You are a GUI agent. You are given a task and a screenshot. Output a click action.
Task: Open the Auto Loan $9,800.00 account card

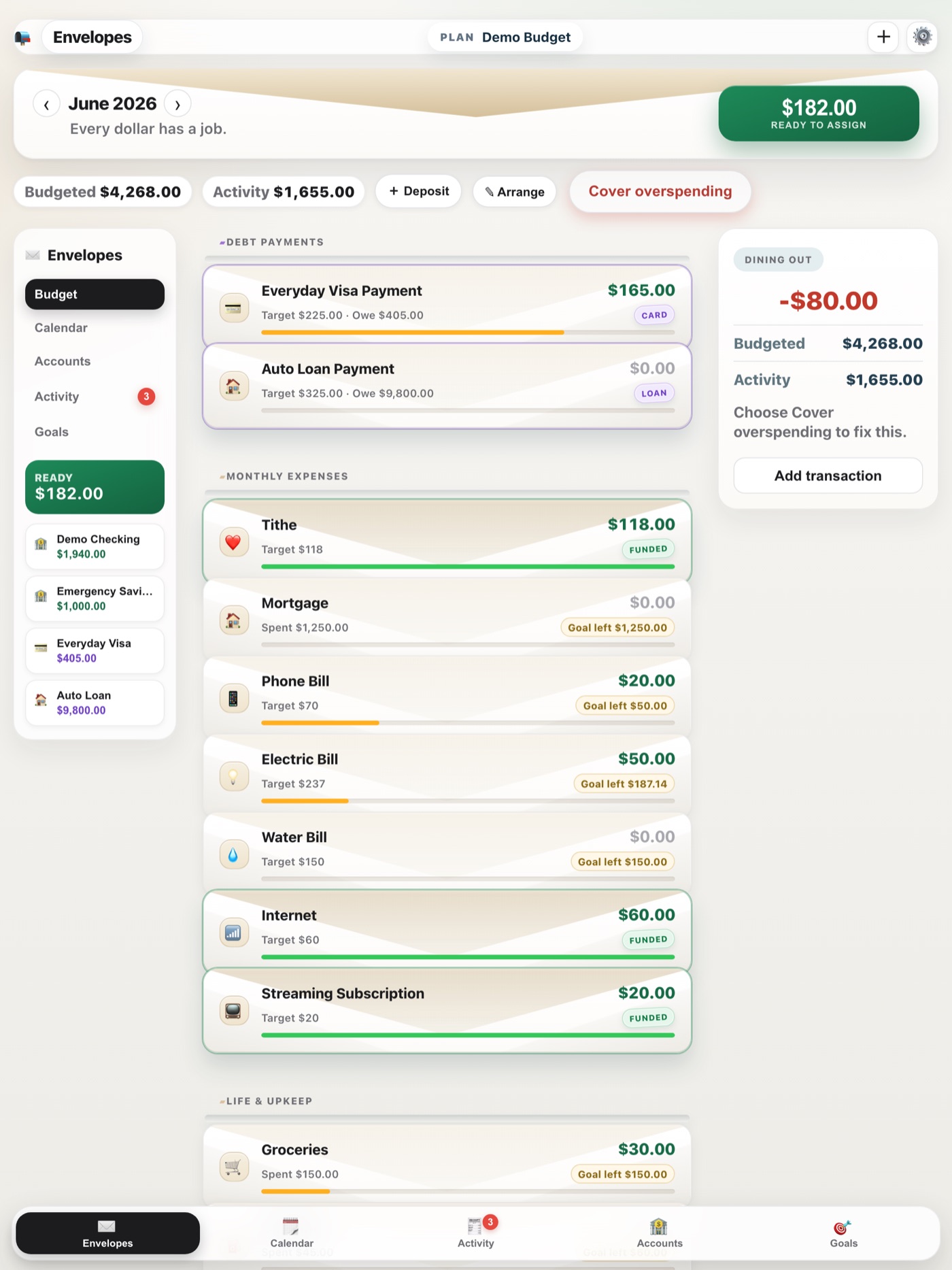[95, 703]
